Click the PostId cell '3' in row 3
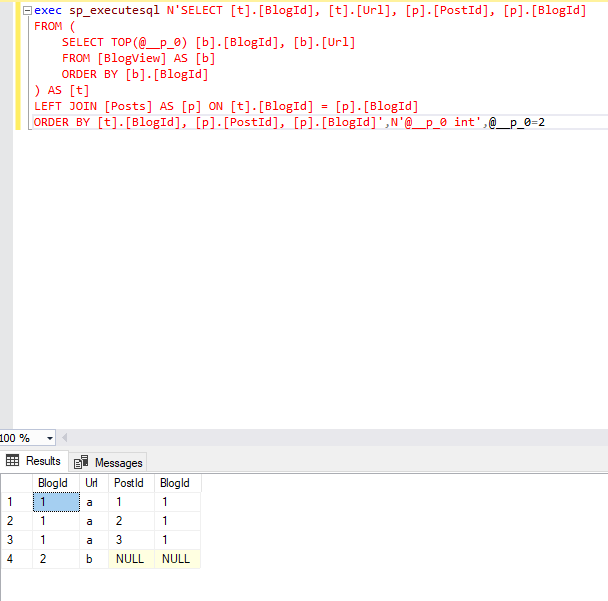Image resolution: width=608 pixels, height=601 pixels. (131, 540)
